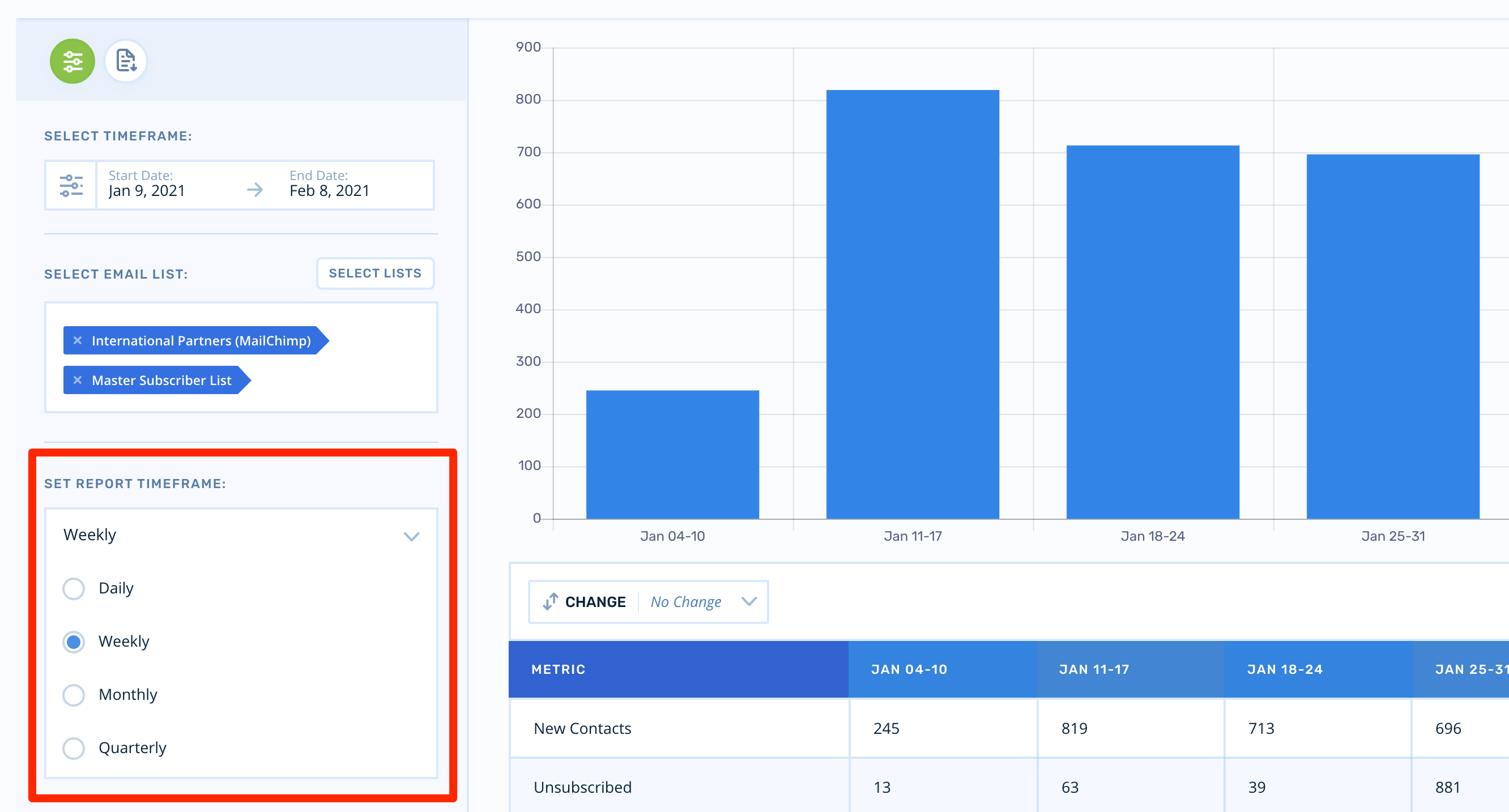Select the Weekly radio option
1509x812 pixels.
click(x=74, y=642)
